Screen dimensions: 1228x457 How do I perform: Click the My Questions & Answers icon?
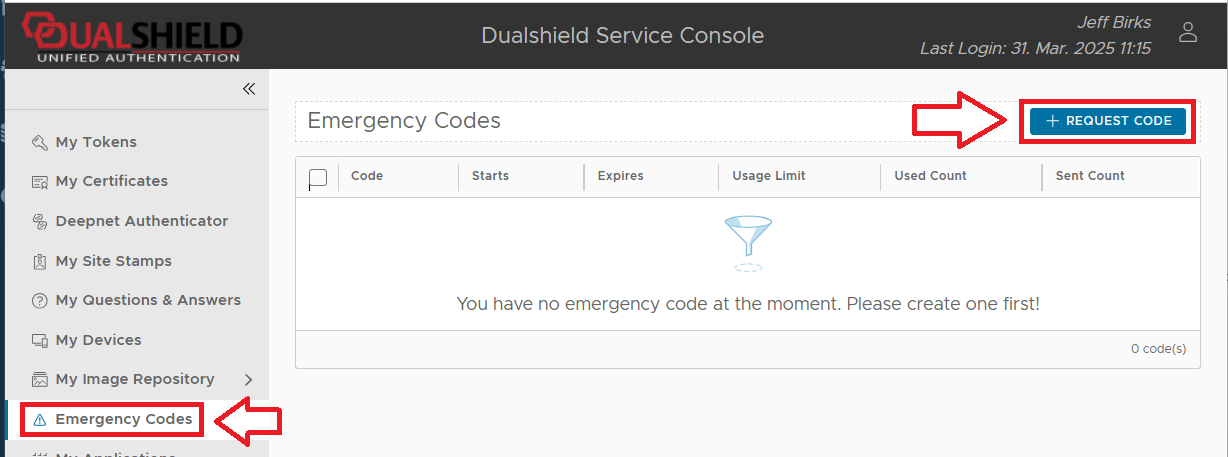click(40, 301)
